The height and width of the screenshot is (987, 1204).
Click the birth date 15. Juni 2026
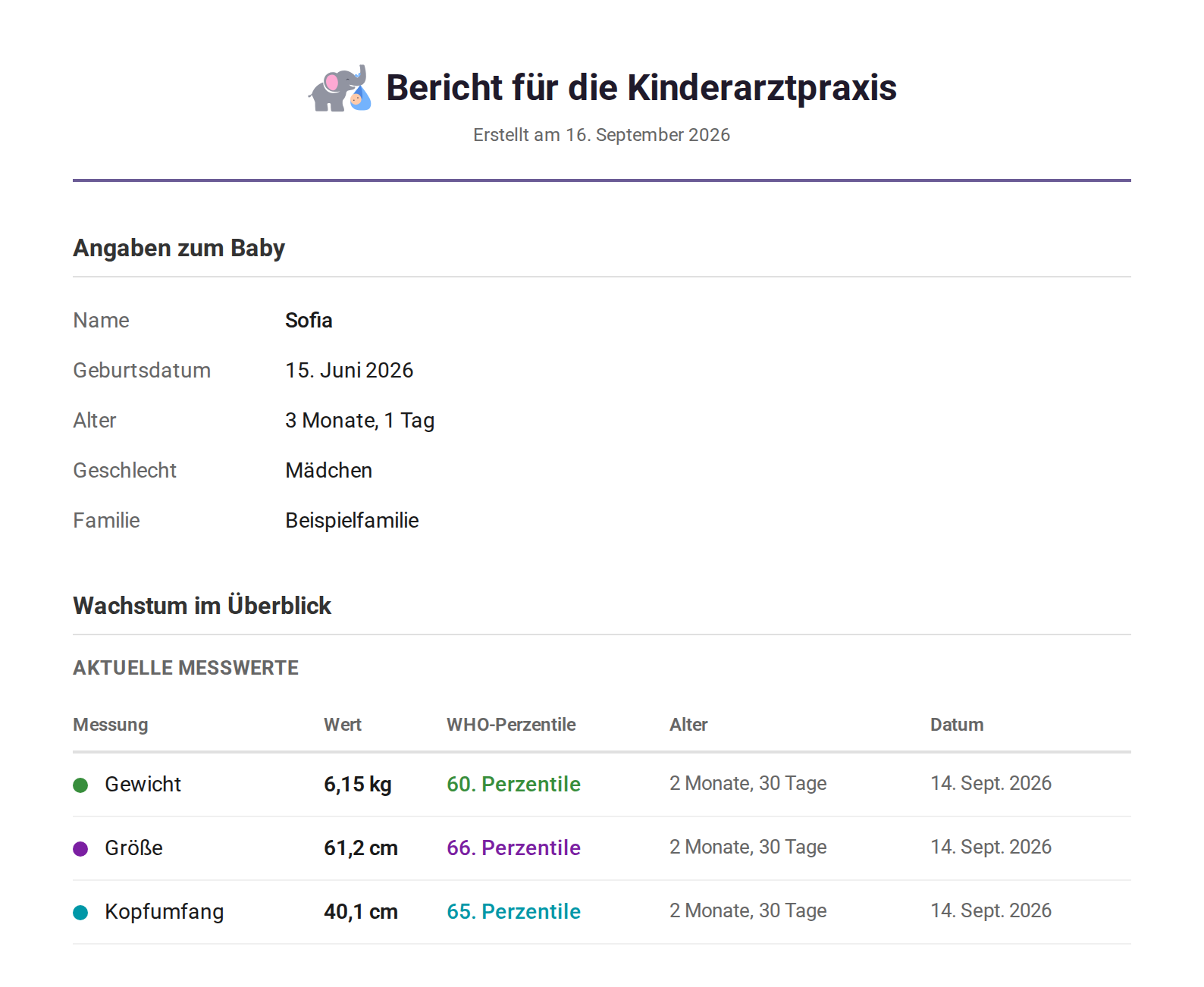350,370
